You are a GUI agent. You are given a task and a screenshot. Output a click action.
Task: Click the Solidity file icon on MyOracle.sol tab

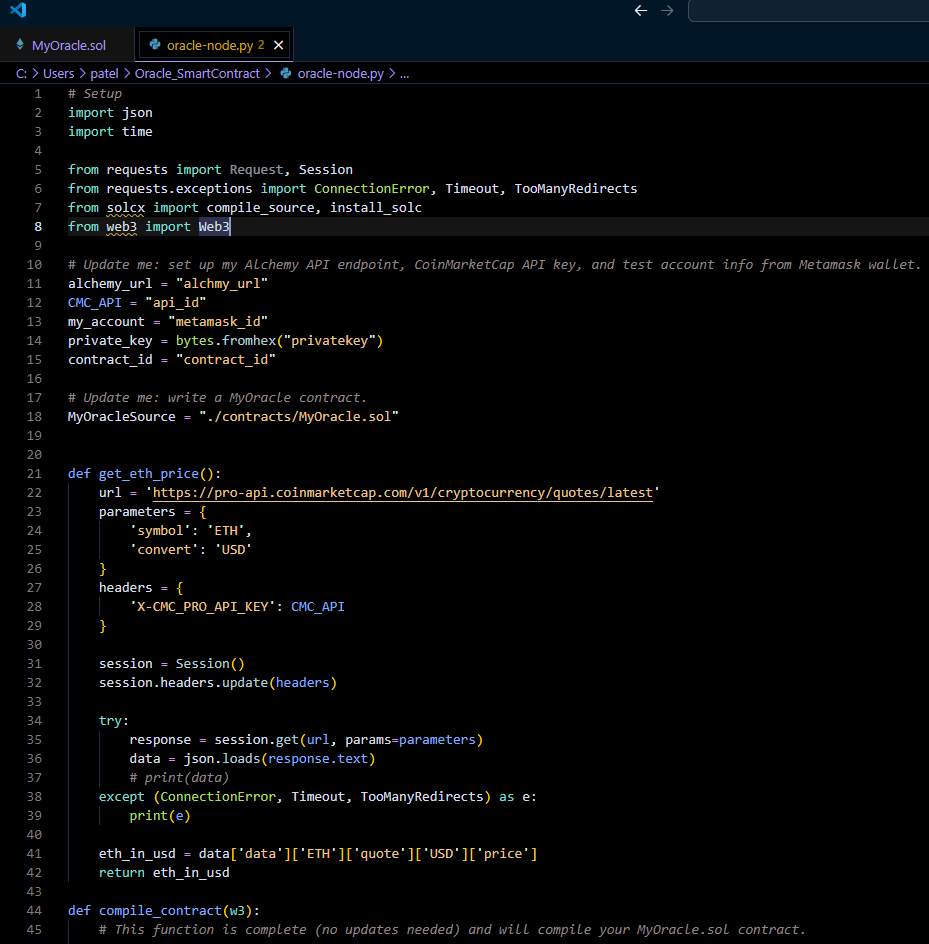pyautogui.click(x=20, y=45)
